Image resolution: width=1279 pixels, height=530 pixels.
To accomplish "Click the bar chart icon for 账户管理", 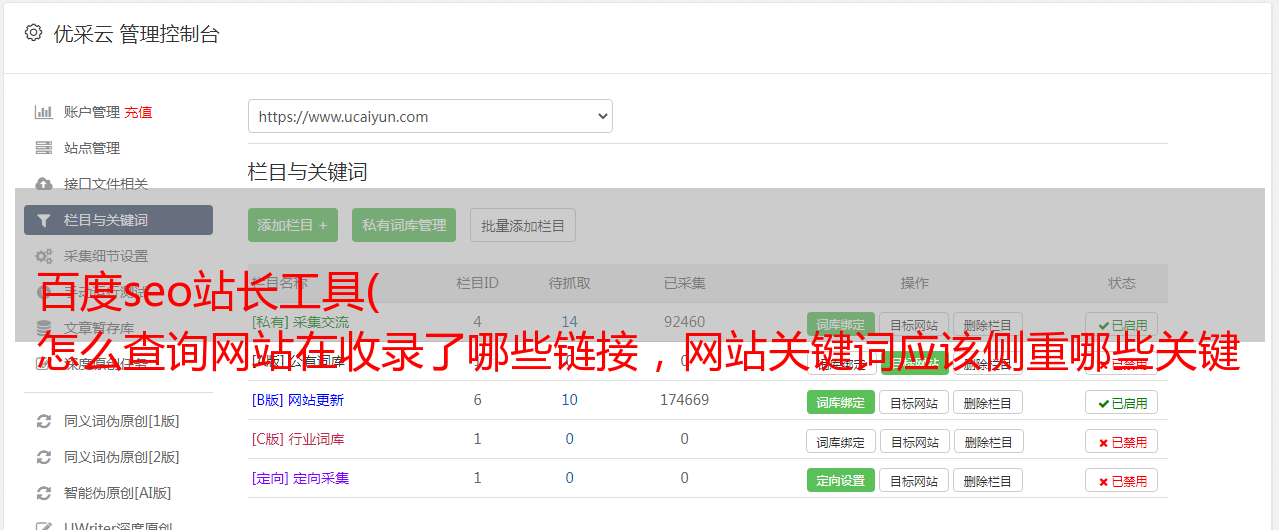I will click(43, 112).
